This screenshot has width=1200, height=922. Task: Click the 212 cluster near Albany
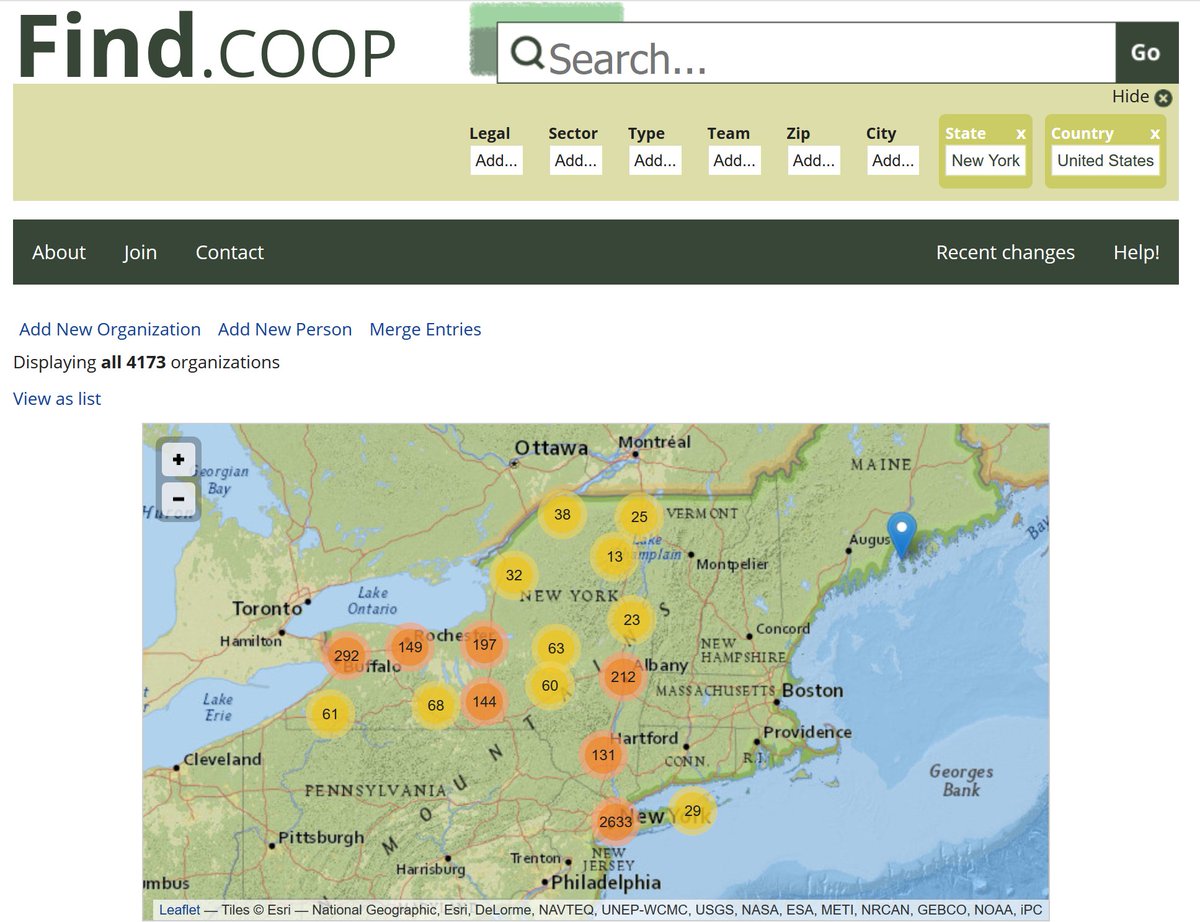(x=622, y=677)
